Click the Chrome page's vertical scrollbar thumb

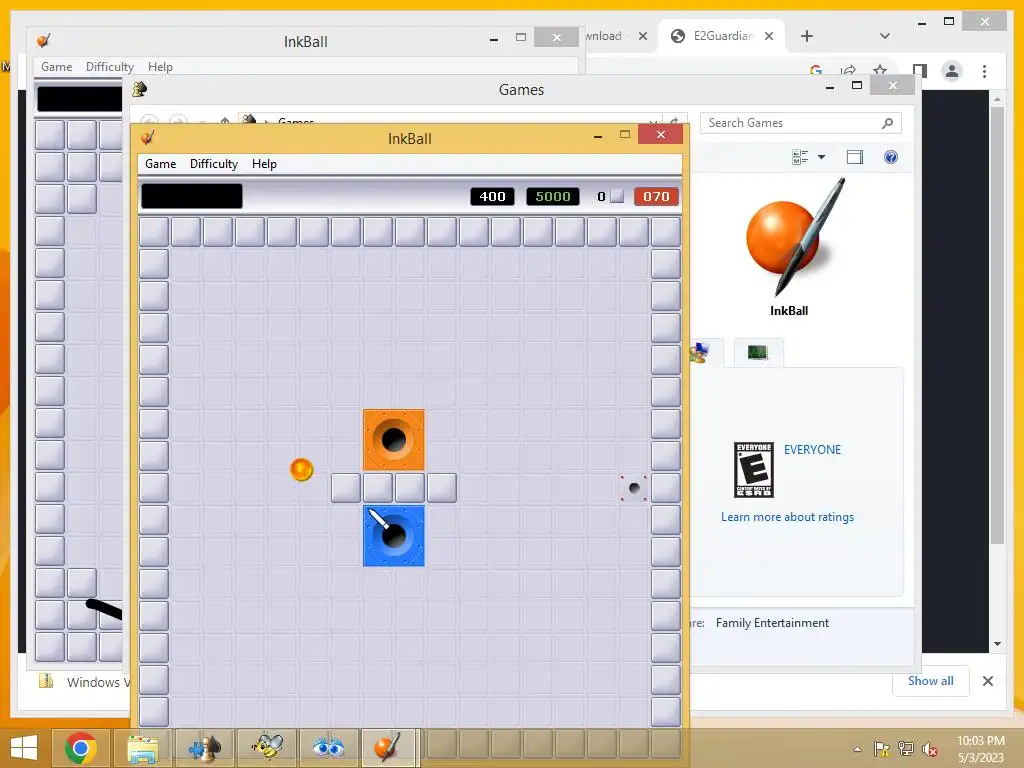tap(997, 325)
